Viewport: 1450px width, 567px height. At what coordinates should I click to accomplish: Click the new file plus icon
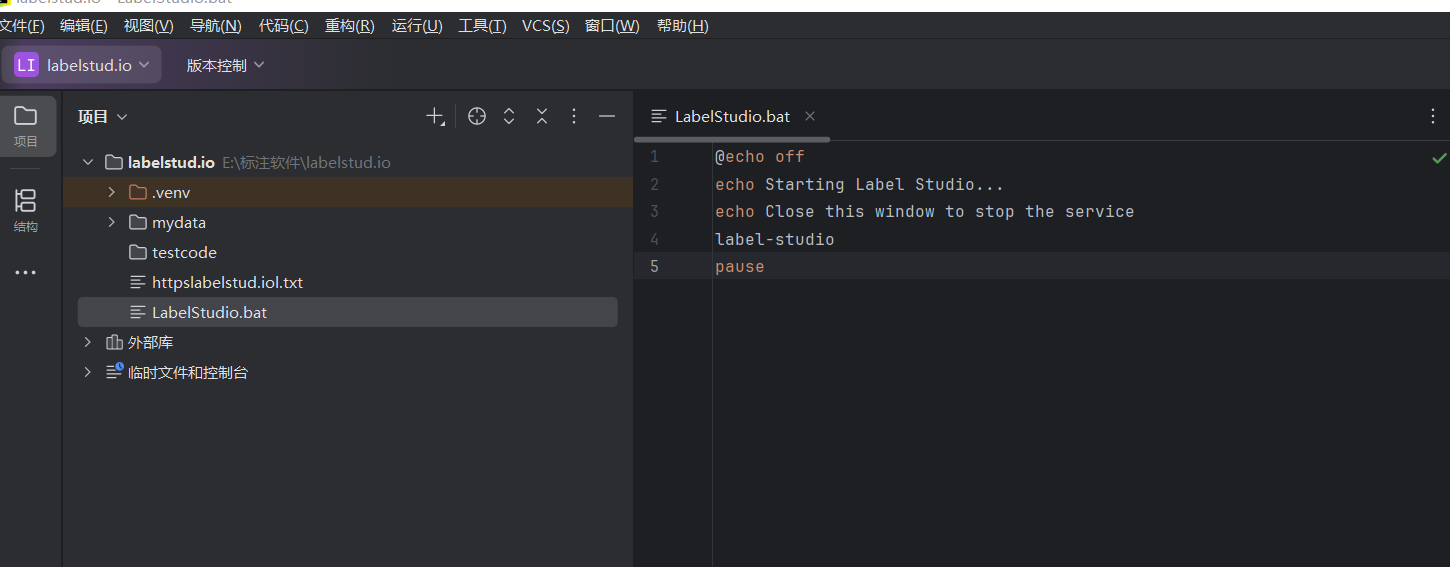pos(435,117)
